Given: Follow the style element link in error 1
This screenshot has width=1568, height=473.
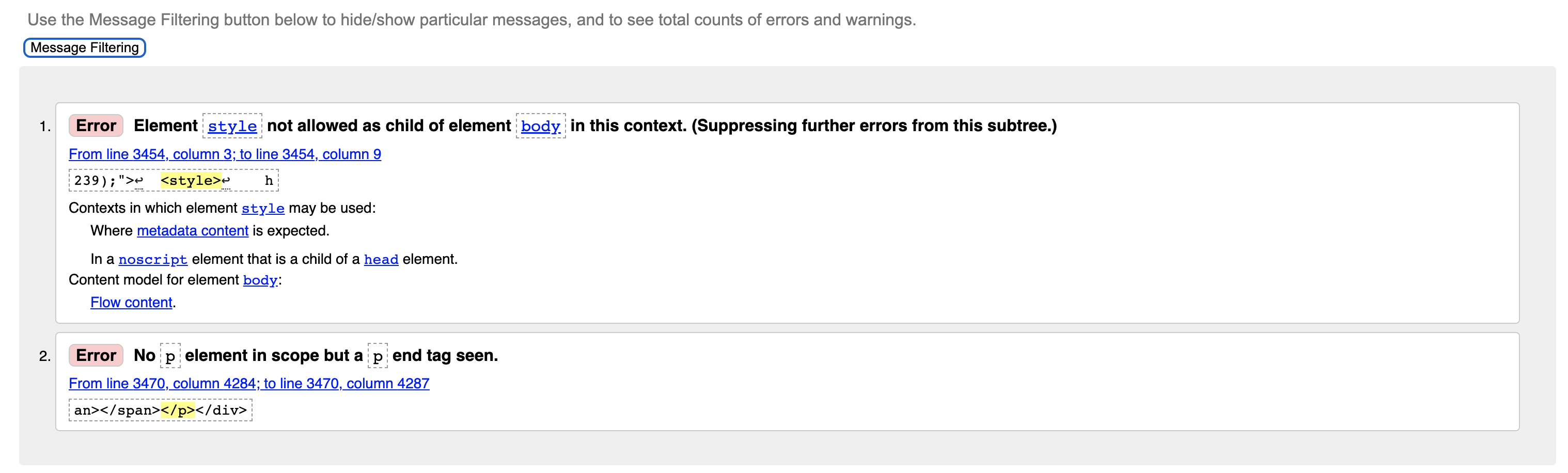Looking at the screenshot, I should click(x=232, y=126).
